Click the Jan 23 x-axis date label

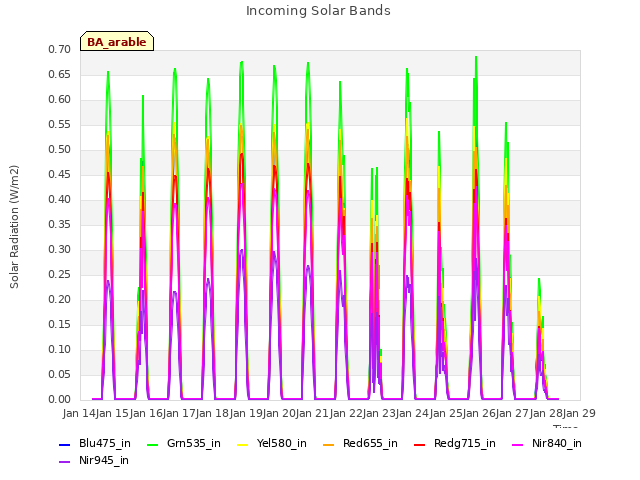pyautogui.click(x=379, y=414)
